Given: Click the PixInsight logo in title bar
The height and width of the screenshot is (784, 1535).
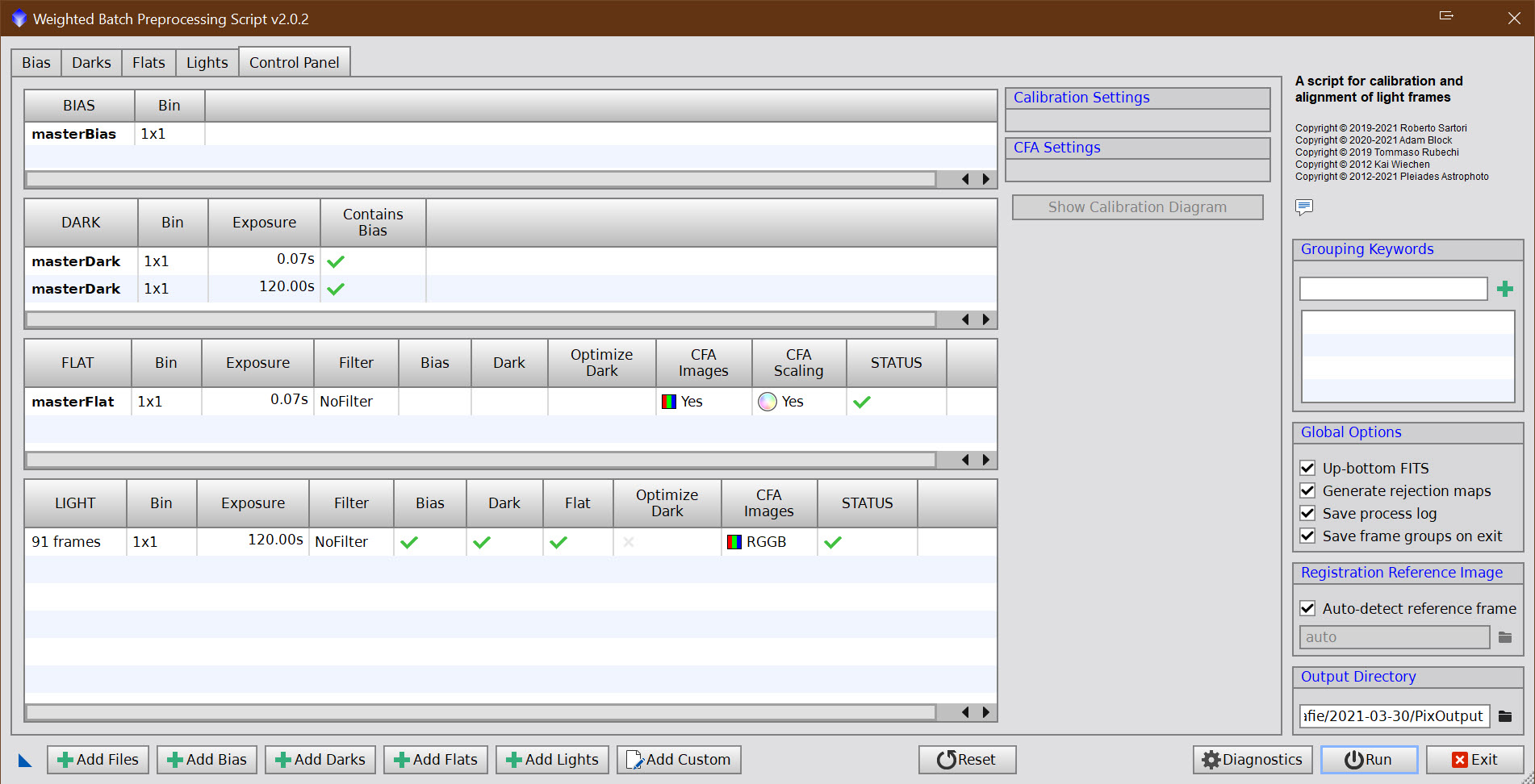Looking at the screenshot, I should coord(19,18).
